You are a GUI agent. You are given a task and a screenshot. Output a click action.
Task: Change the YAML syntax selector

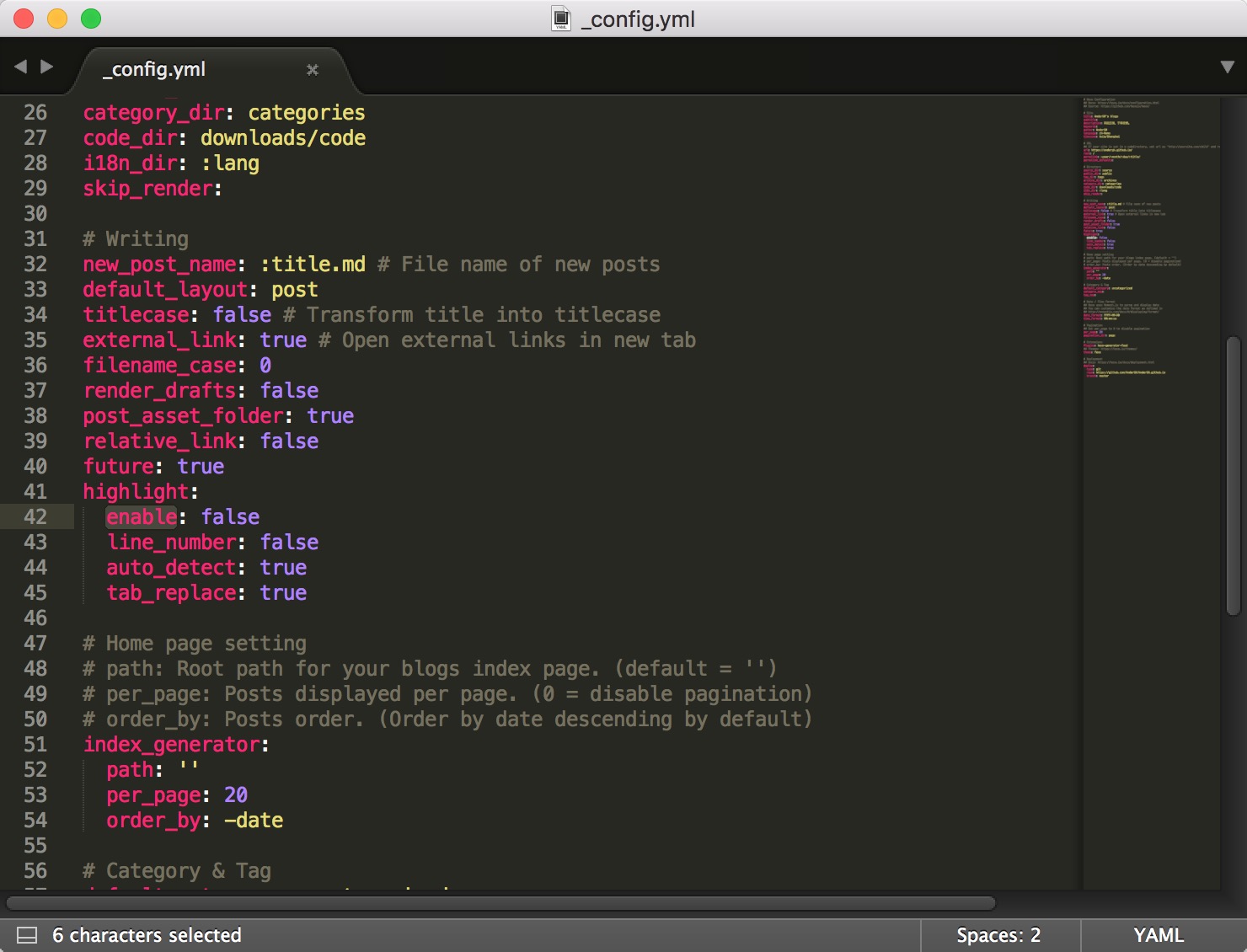(x=1159, y=935)
